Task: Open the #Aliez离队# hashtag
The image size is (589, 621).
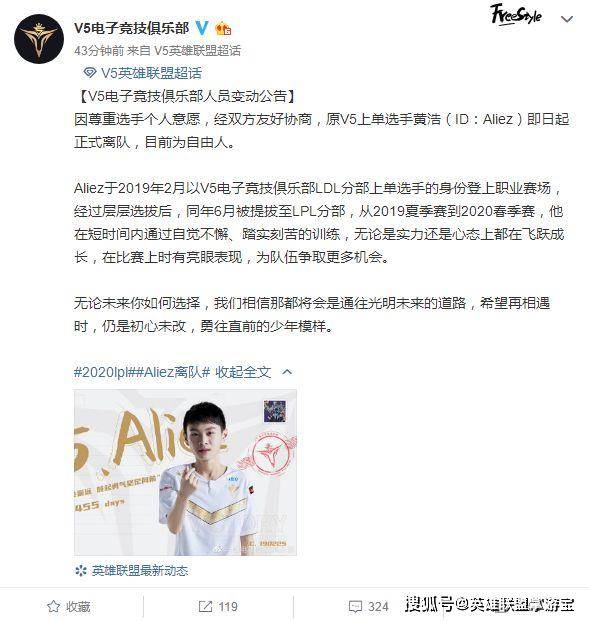Action: pos(173,372)
